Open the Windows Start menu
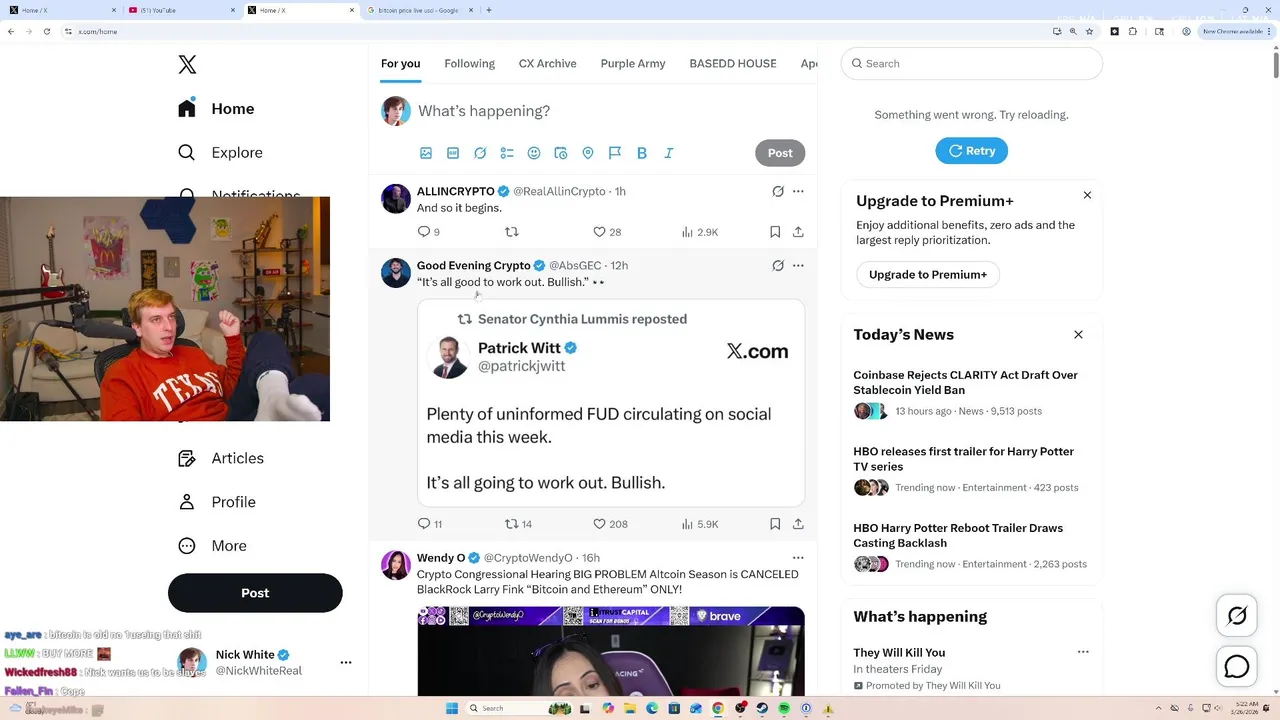1280x720 pixels. point(452,708)
